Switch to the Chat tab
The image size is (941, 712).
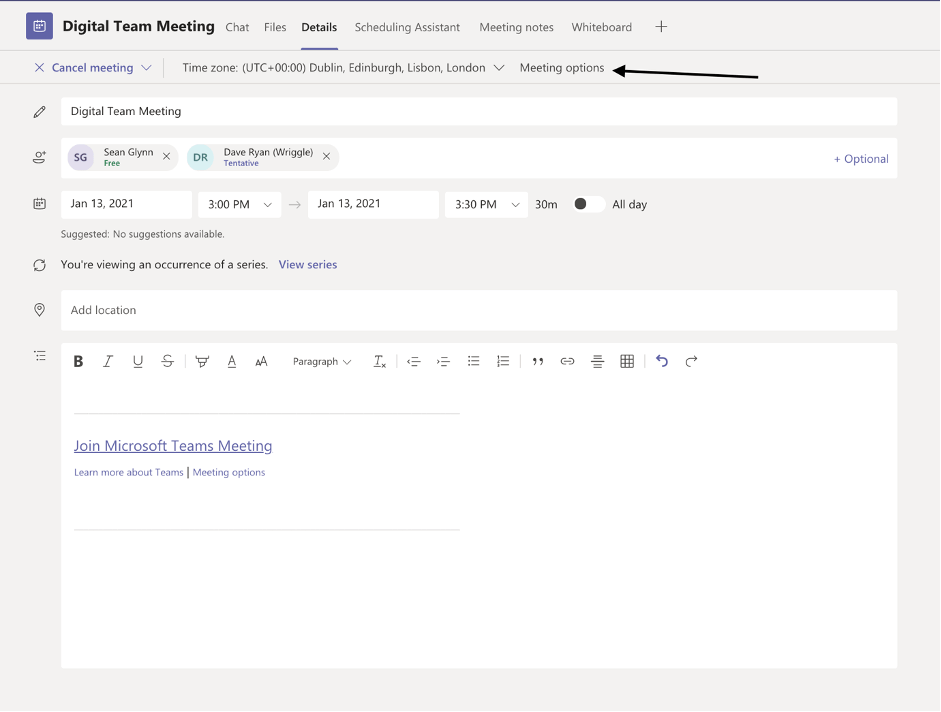click(x=237, y=27)
